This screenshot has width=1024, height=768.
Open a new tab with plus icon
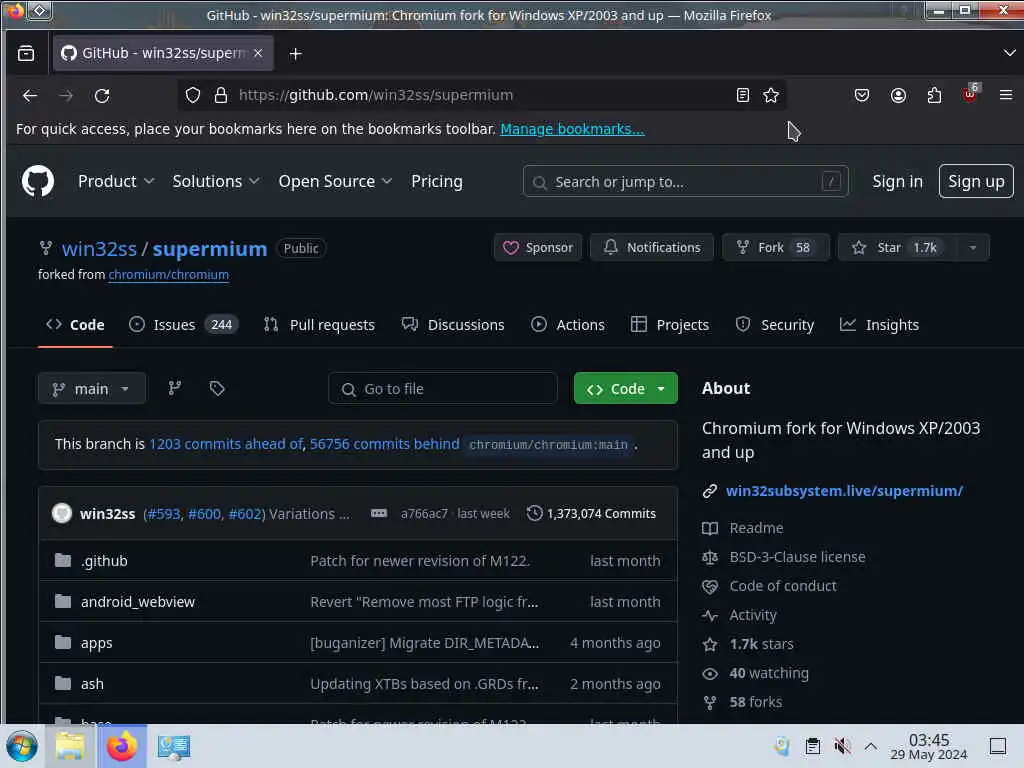[295, 54]
